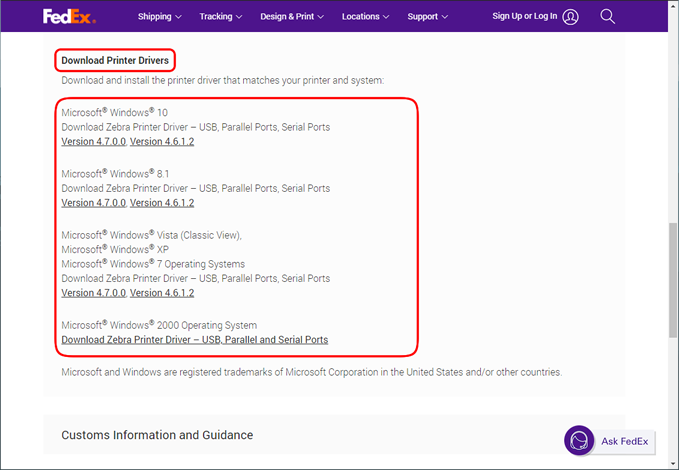Download Version 4.6.1.2 for Windows 10
The image size is (679, 470).
point(162,142)
